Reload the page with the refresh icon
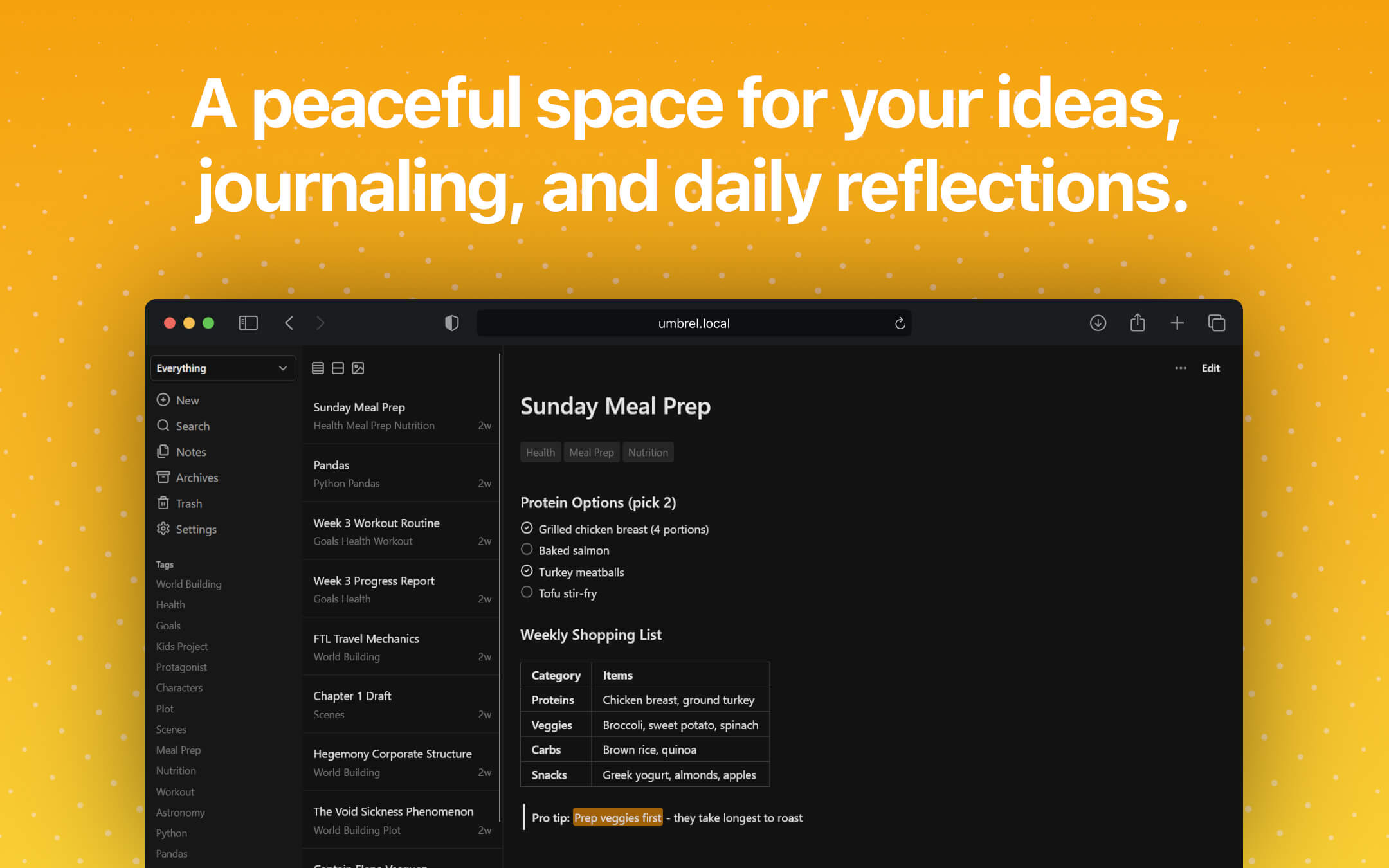Screen dimensions: 1389x868 pyautogui.click(x=900, y=323)
